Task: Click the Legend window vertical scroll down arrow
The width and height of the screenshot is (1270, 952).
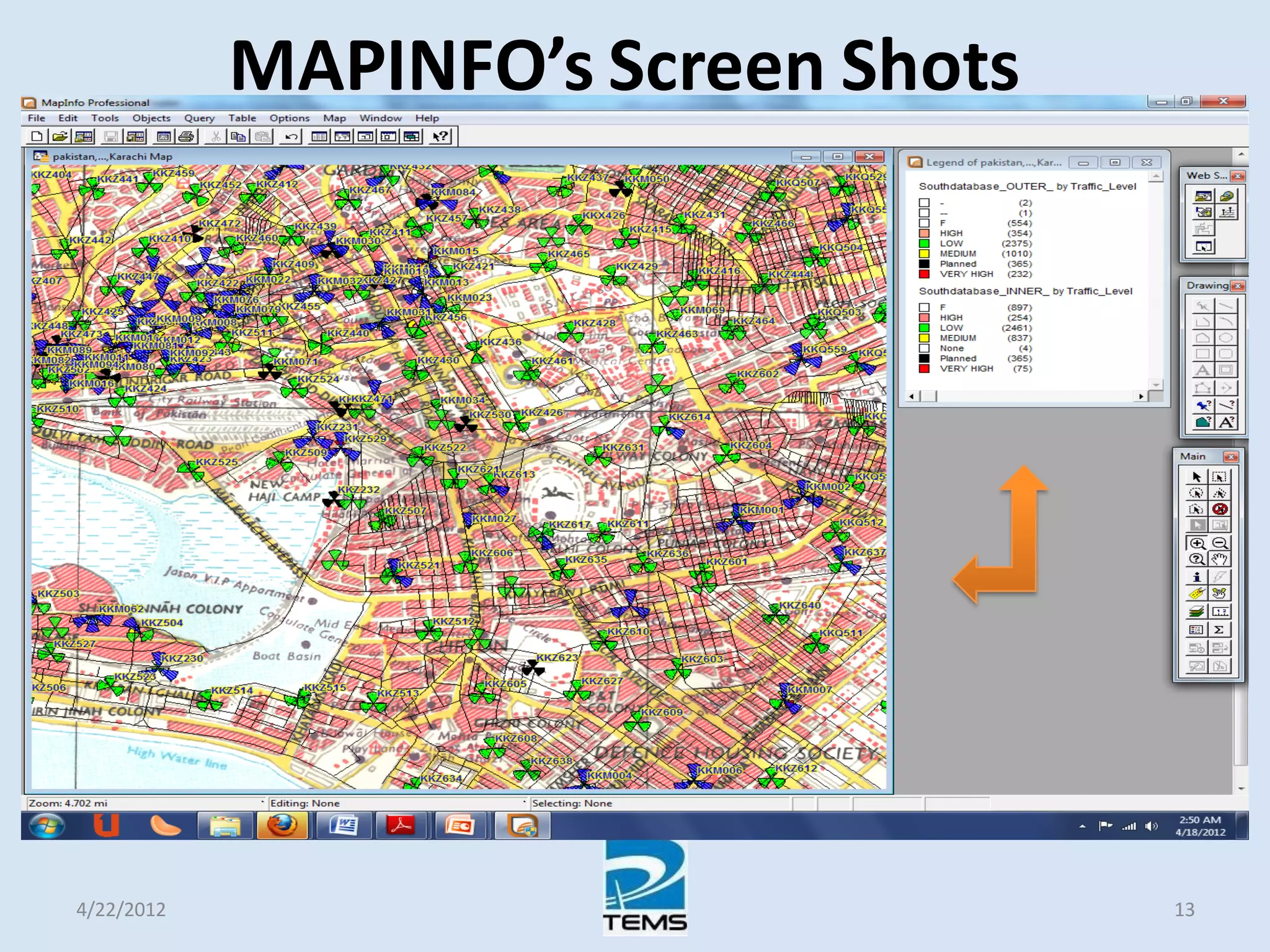Action: pos(1156,386)
